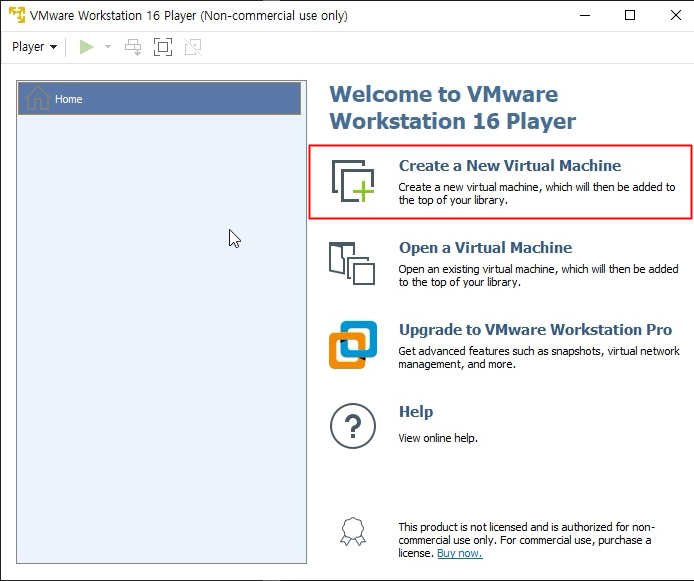Click 'Get advanced features such as snapshots' text
This screenshot has width=694, height=581.
(539, 358)
